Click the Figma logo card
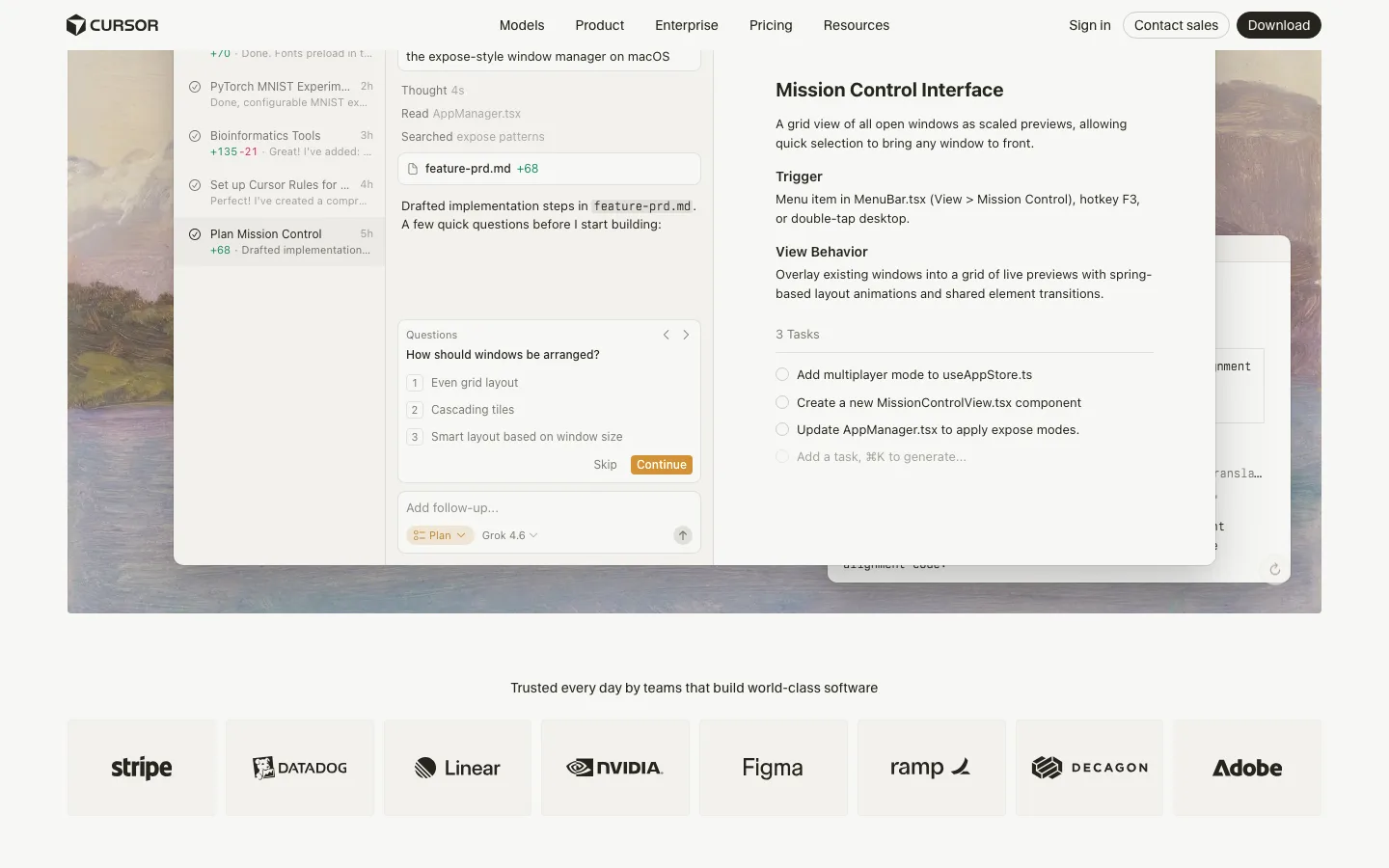Viewport: 1389px width, 868px height. tap(774, 768)
